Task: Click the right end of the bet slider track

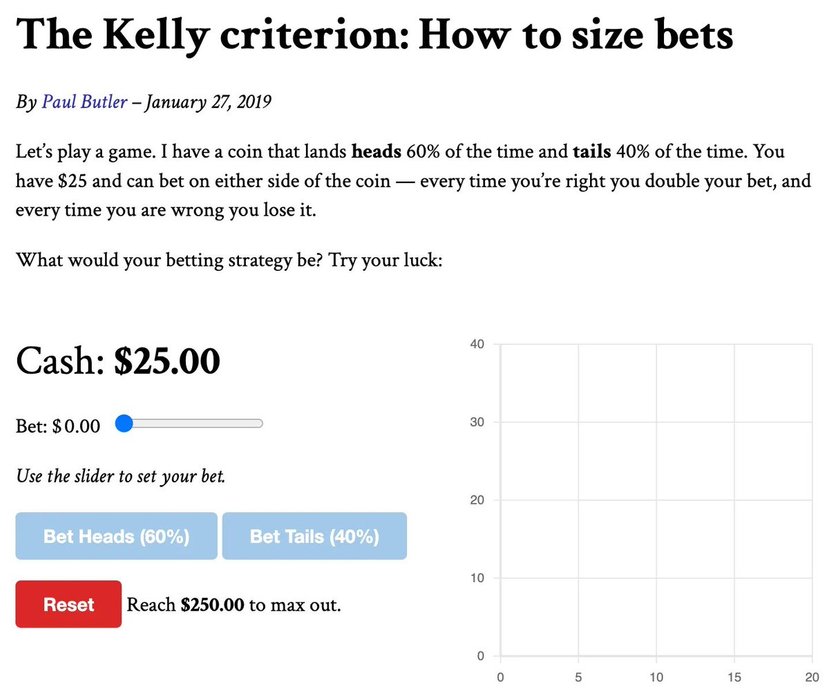Action: tap(259, 423)
